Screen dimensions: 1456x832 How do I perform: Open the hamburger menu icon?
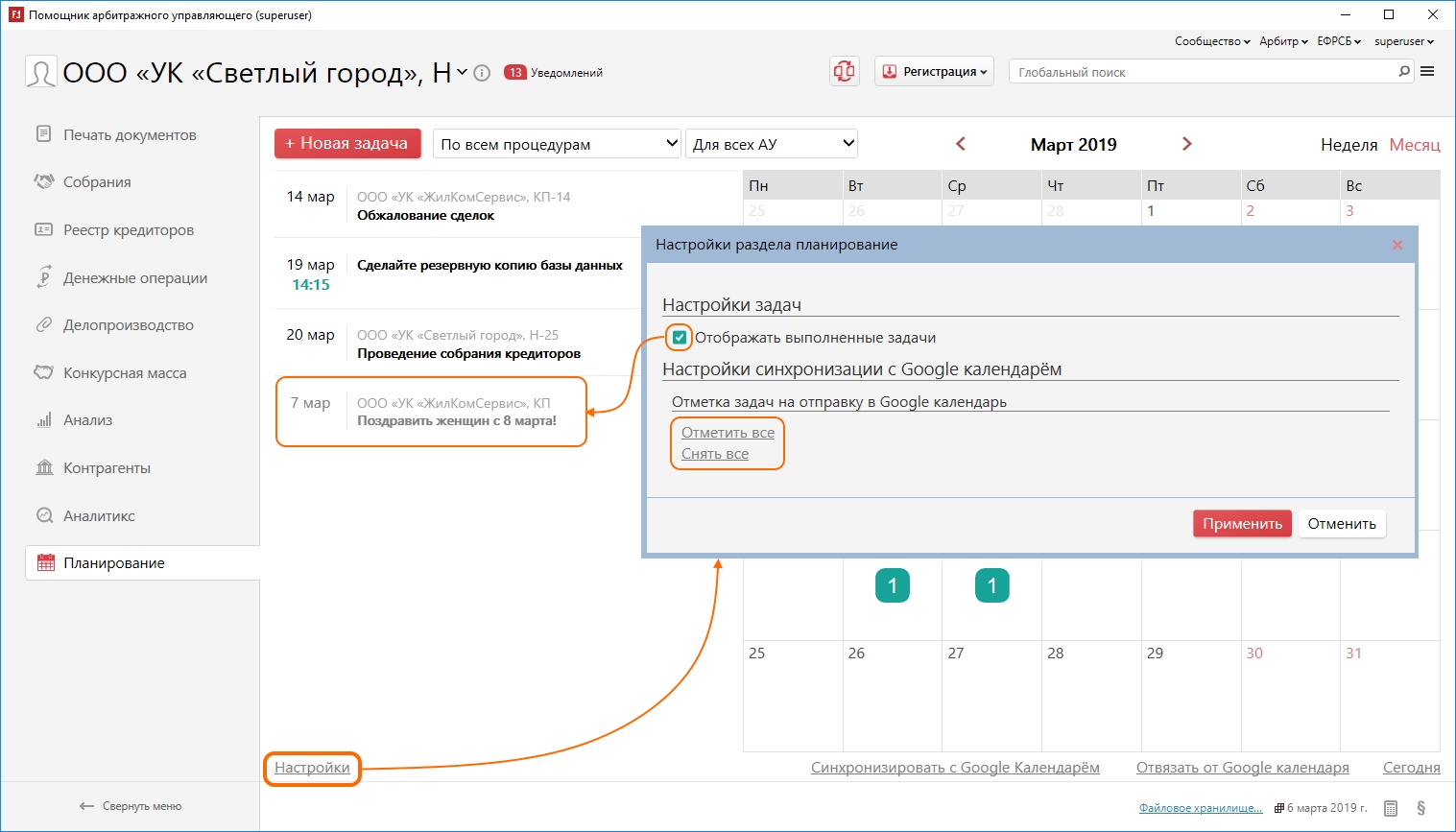pos(1427,72)
